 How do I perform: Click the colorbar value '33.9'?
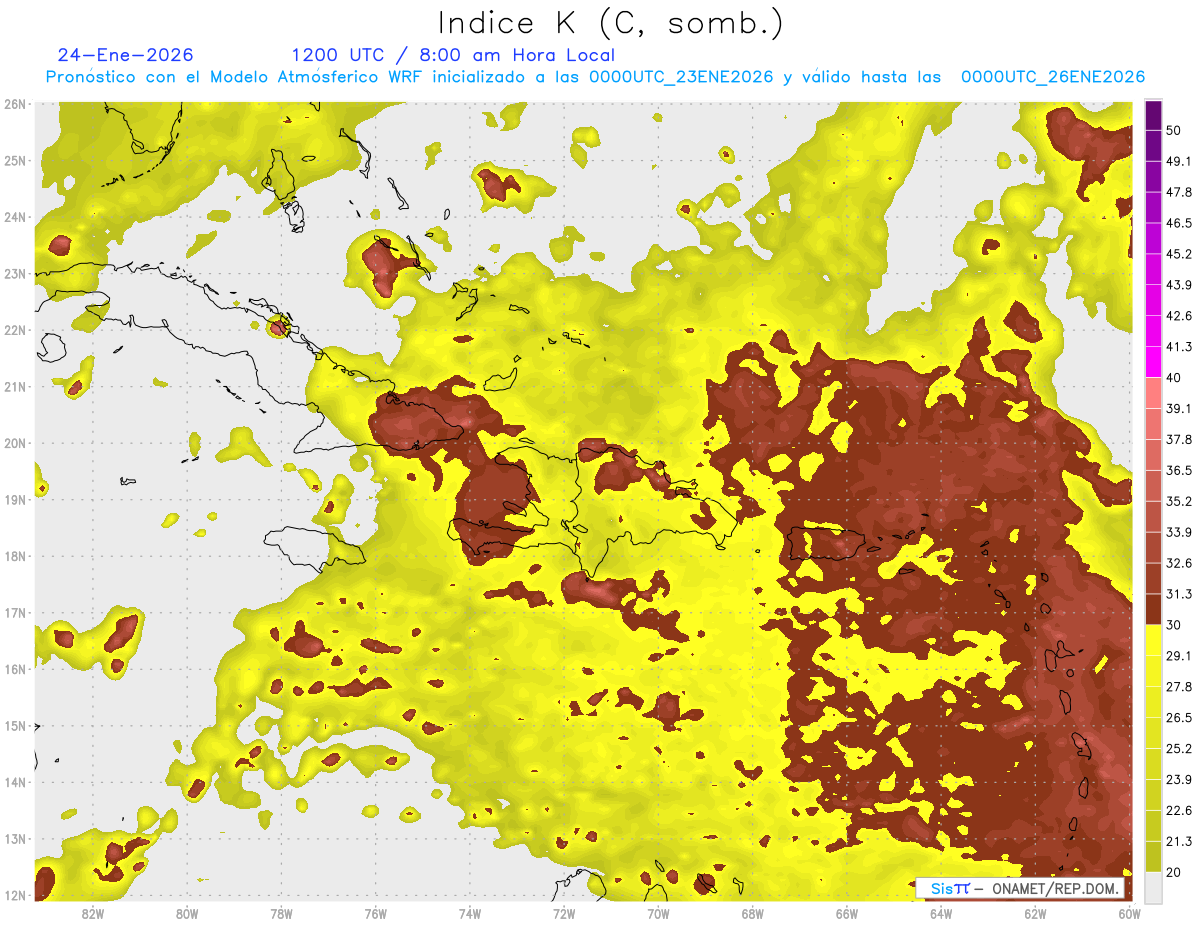1179,532
